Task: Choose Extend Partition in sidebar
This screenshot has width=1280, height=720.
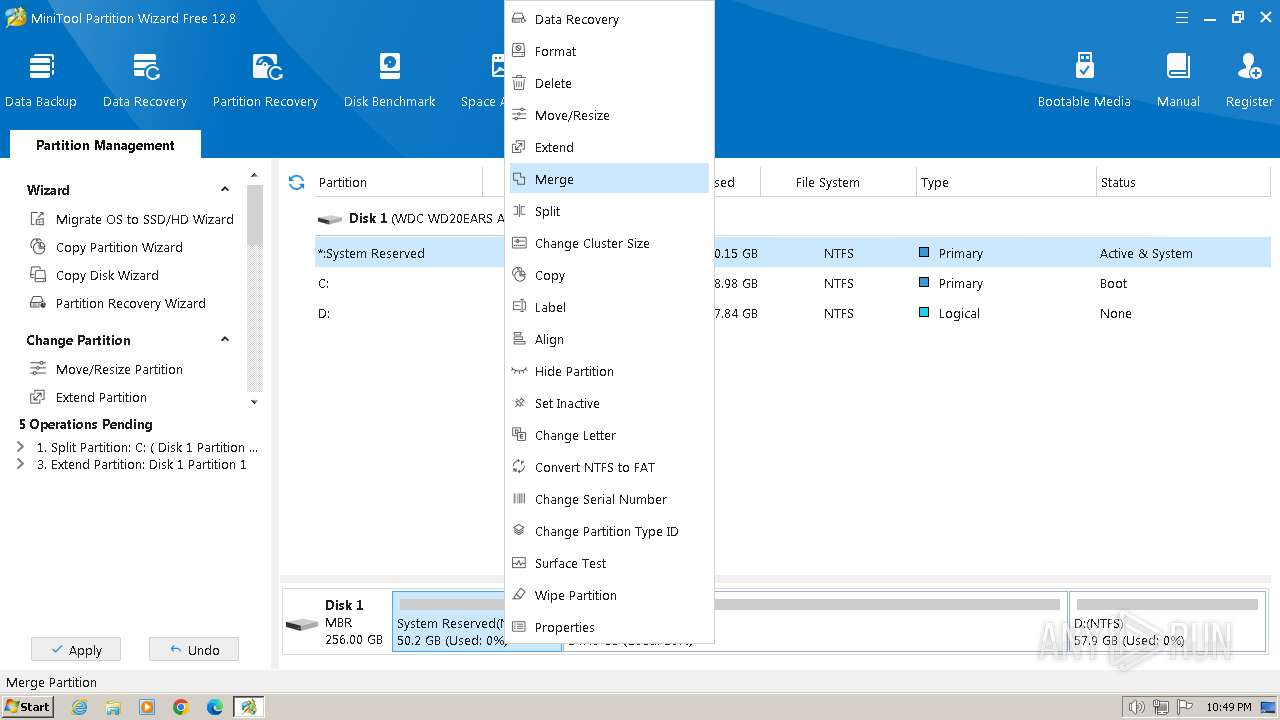Action: [x=88, y=397]
